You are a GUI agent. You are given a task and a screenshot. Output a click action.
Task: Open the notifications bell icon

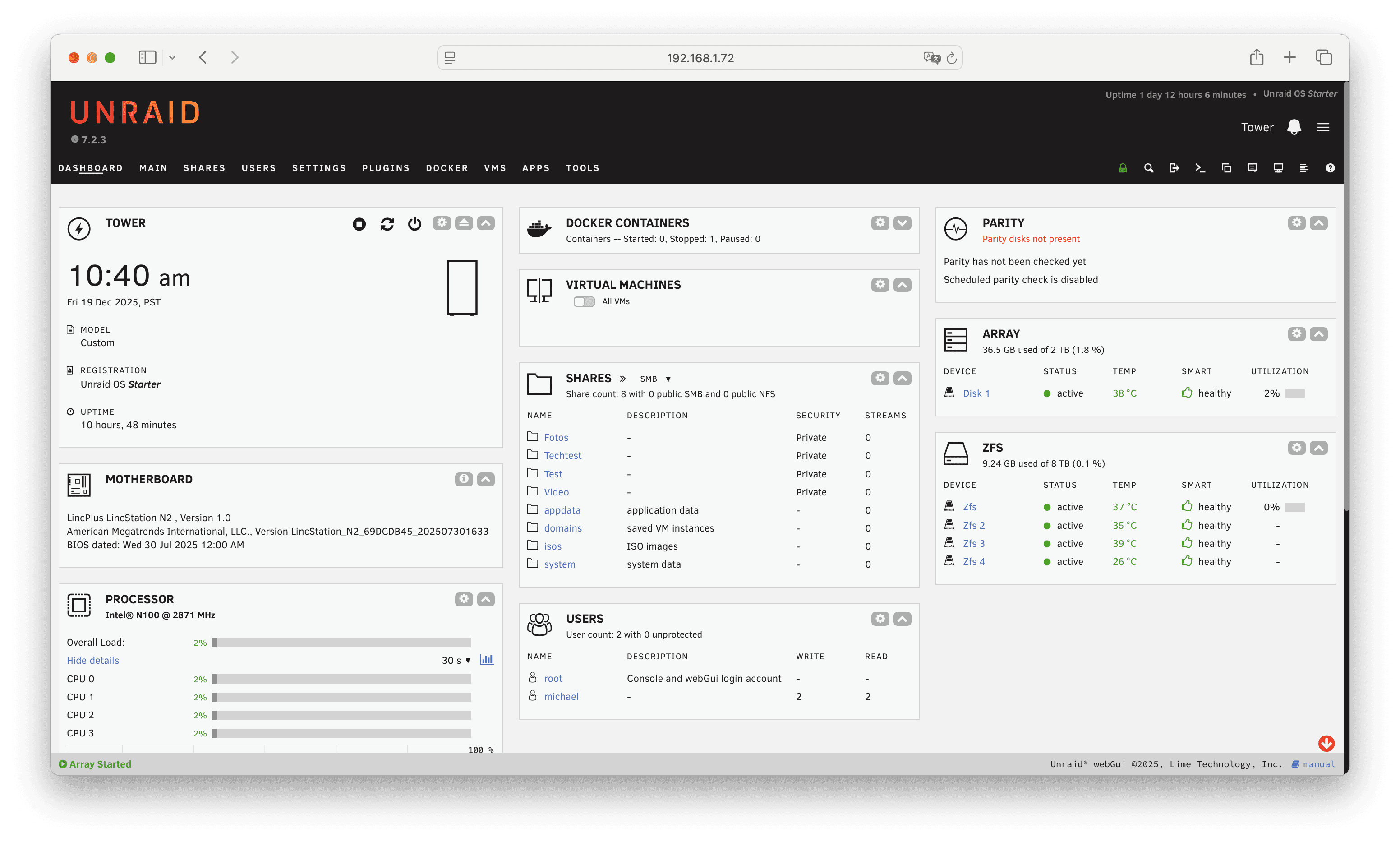[x=1294, y=127]
